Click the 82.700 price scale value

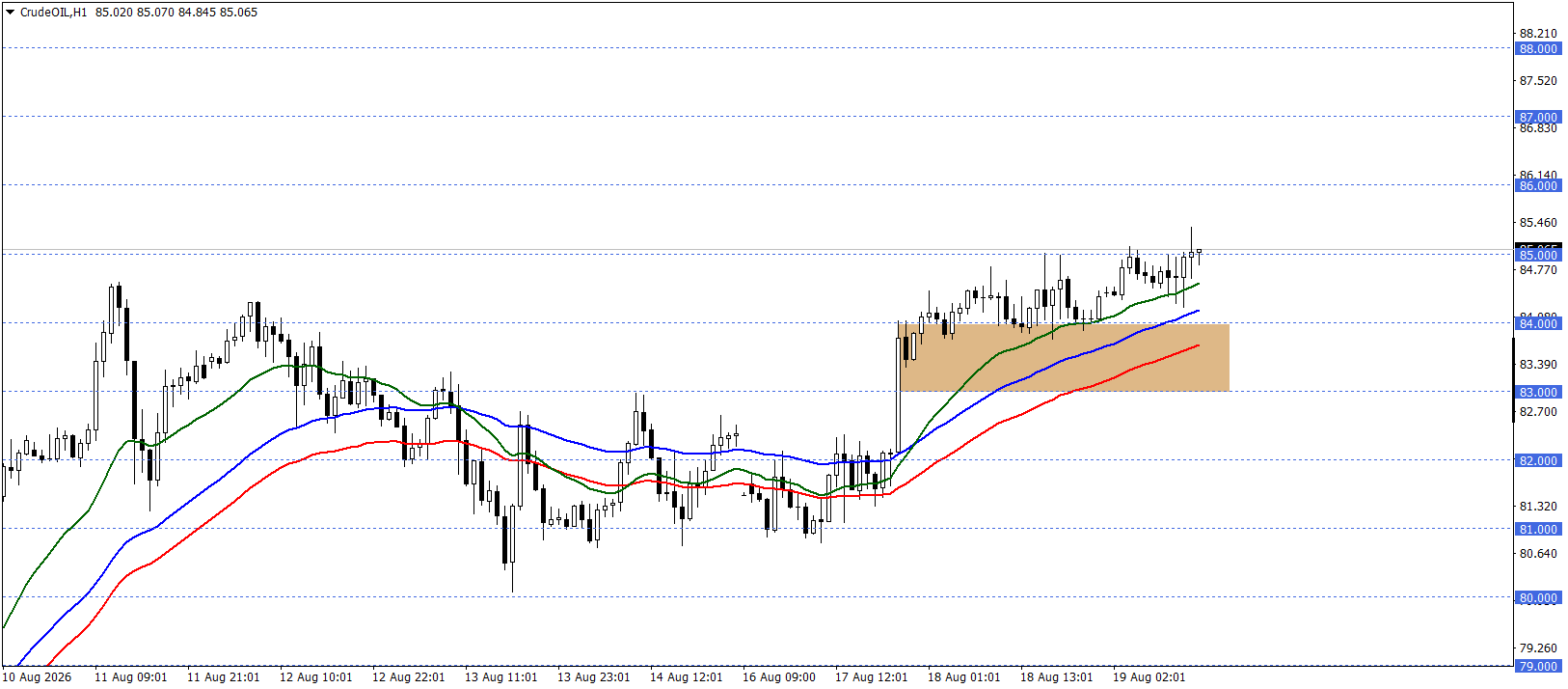pos(1538,412)
